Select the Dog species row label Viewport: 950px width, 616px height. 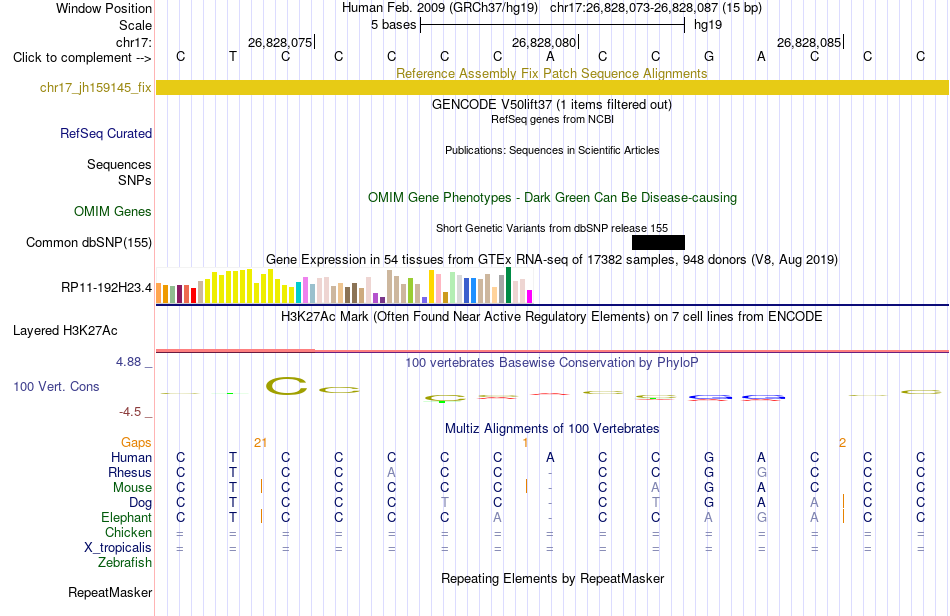point(140,503)
